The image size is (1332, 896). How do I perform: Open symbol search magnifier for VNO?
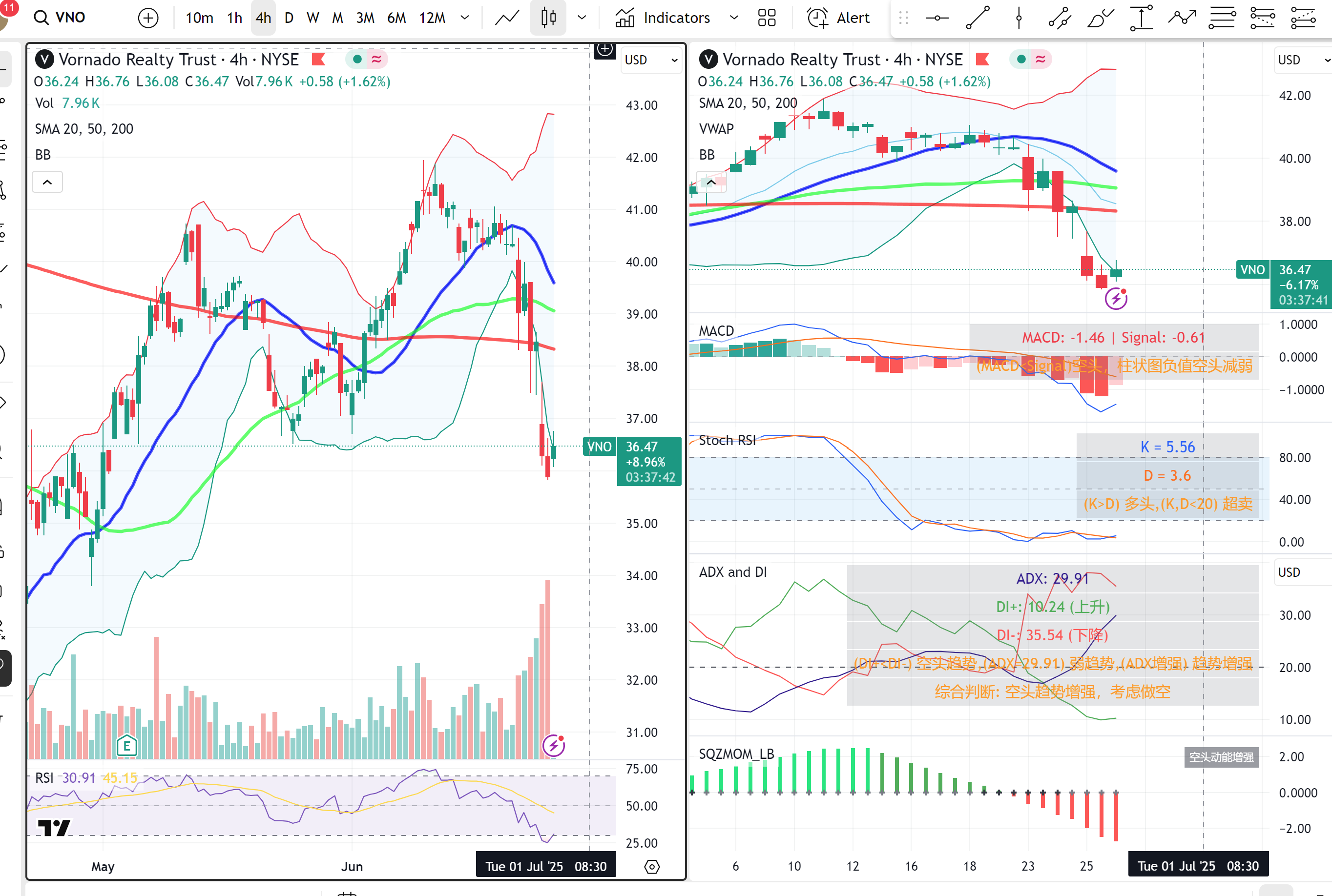41,17
